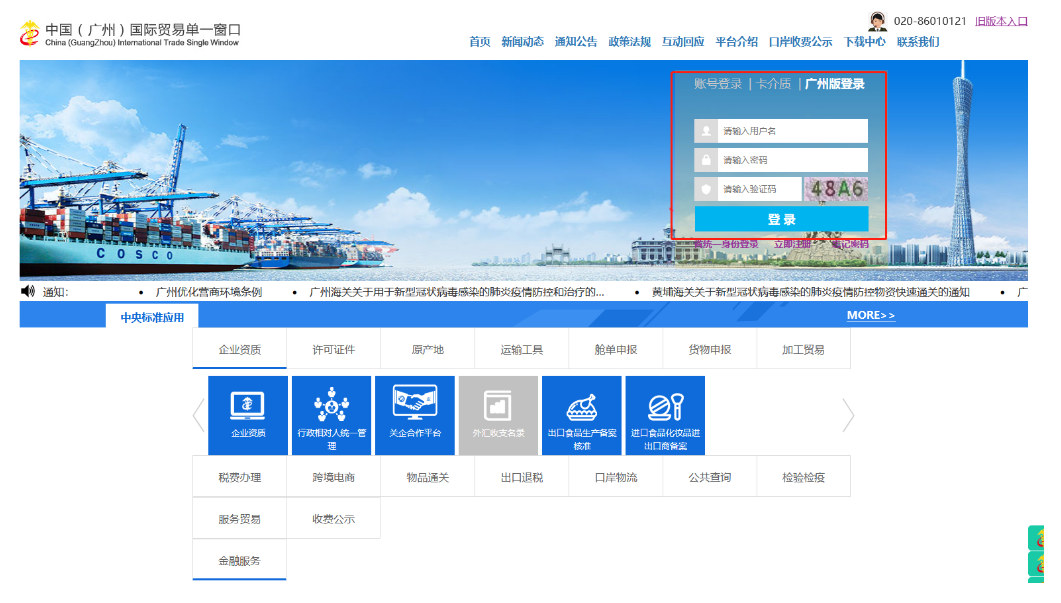The height and width of the screenshot is (603, 1061).
Task: Open 平台介绍 in the navigation
Action: (x=736, y=42)
